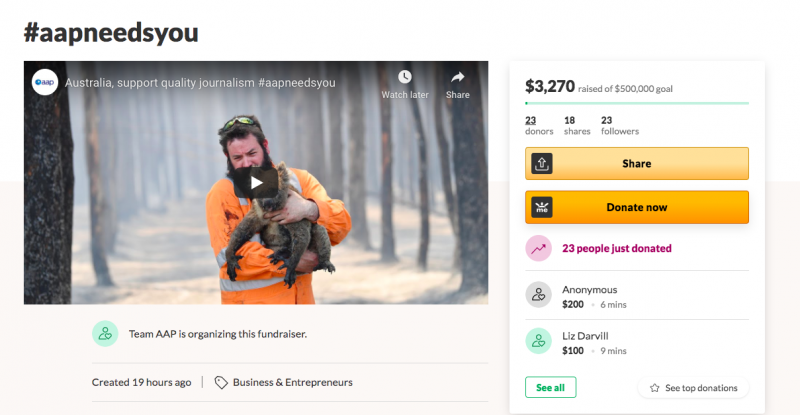Click the GoFundMe icon on Donate button
800x415 pixels.
pyautogui.click(x=540, y=207)
